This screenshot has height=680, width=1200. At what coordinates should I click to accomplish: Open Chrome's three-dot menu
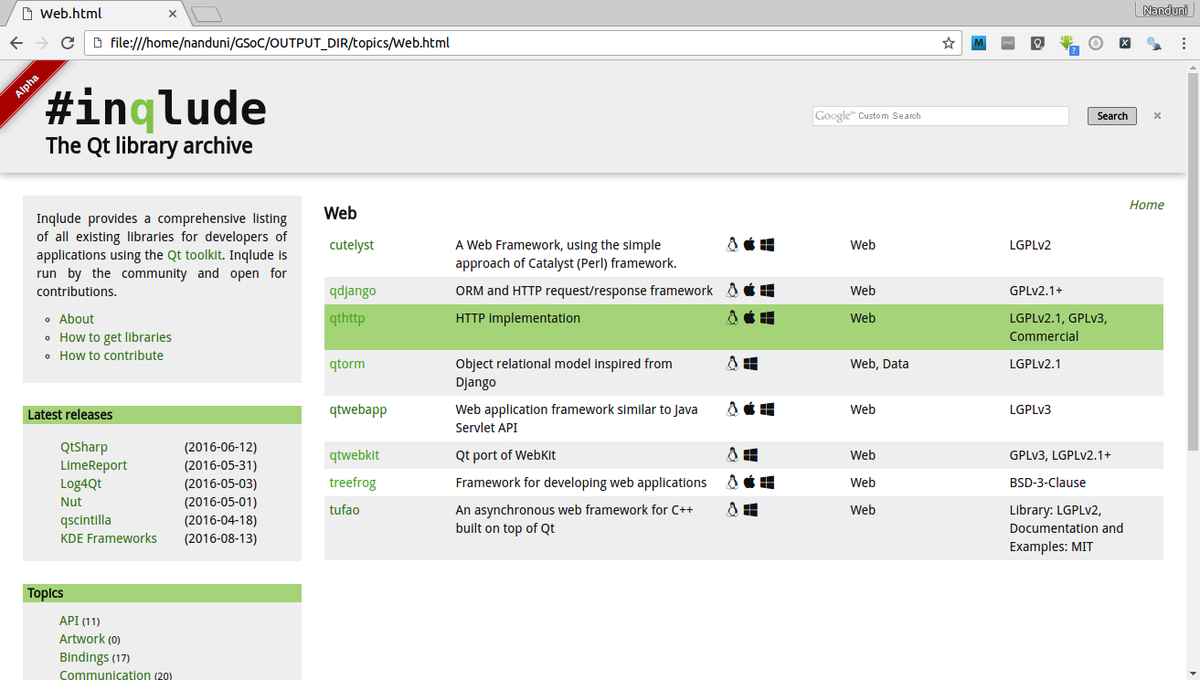1183,43
